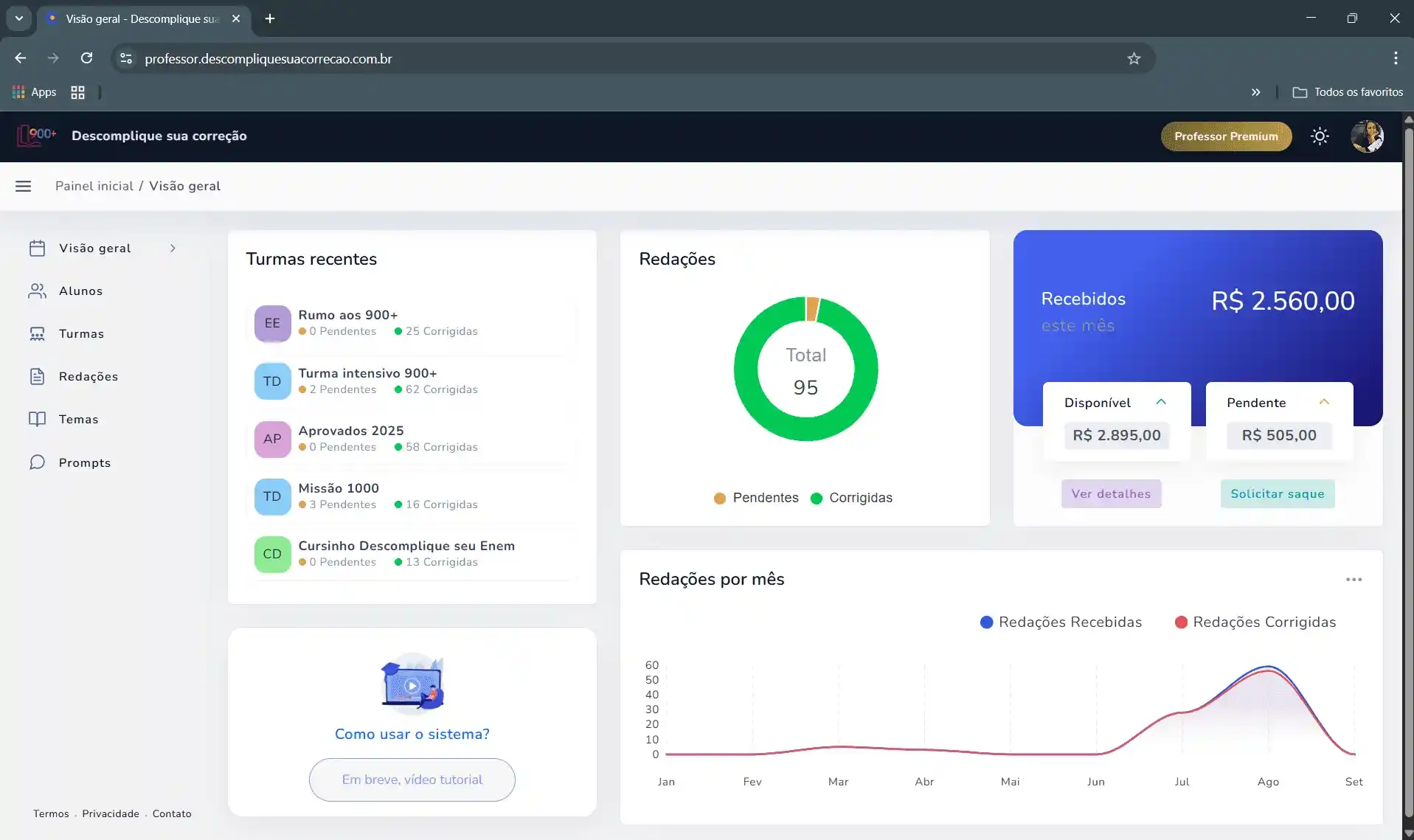Screen dimensions: 1414x840
Task: Open the Chrome browser menu
Action: click(x=1395, y=58)
